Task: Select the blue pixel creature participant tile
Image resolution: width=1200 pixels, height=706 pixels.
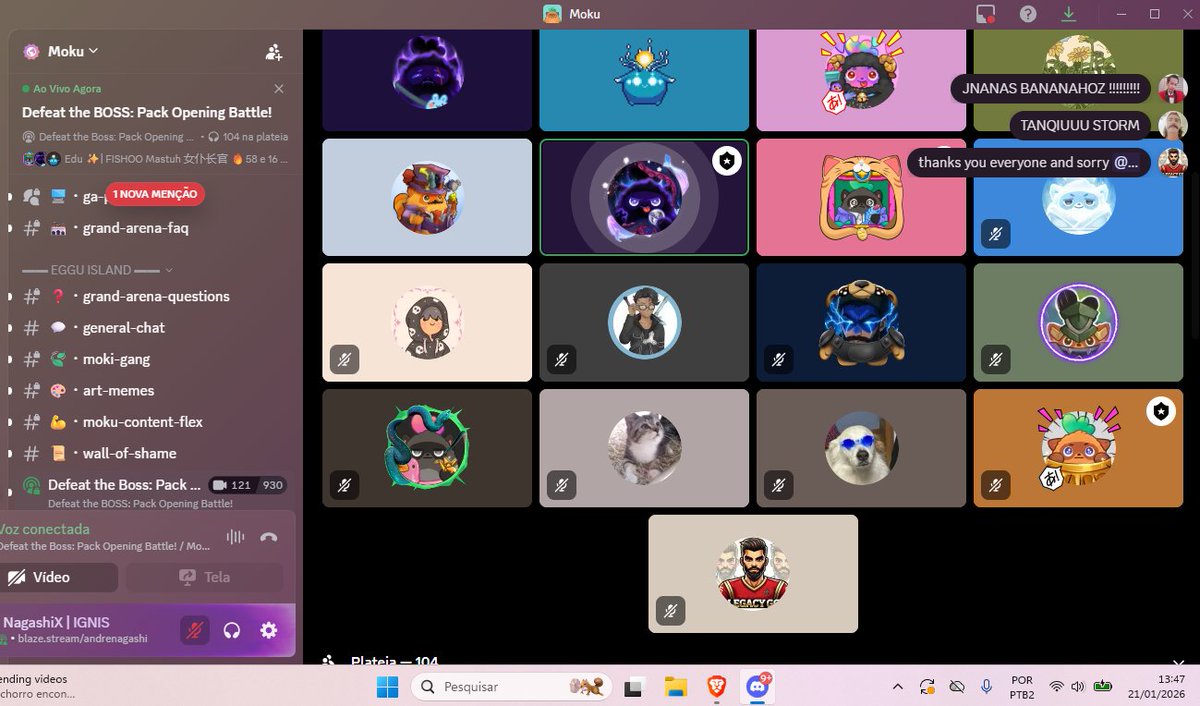Action: [x=644, y=80]
